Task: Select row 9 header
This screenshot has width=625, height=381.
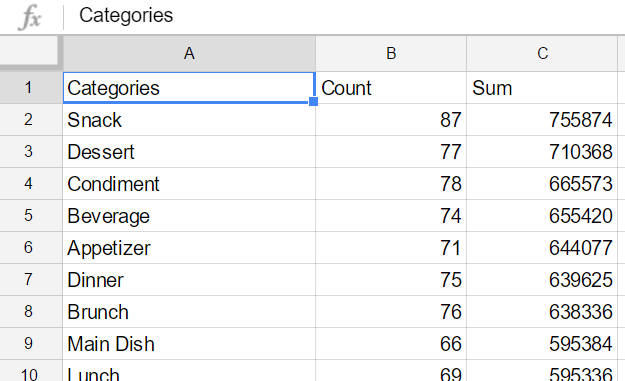Action: point(29,344)
